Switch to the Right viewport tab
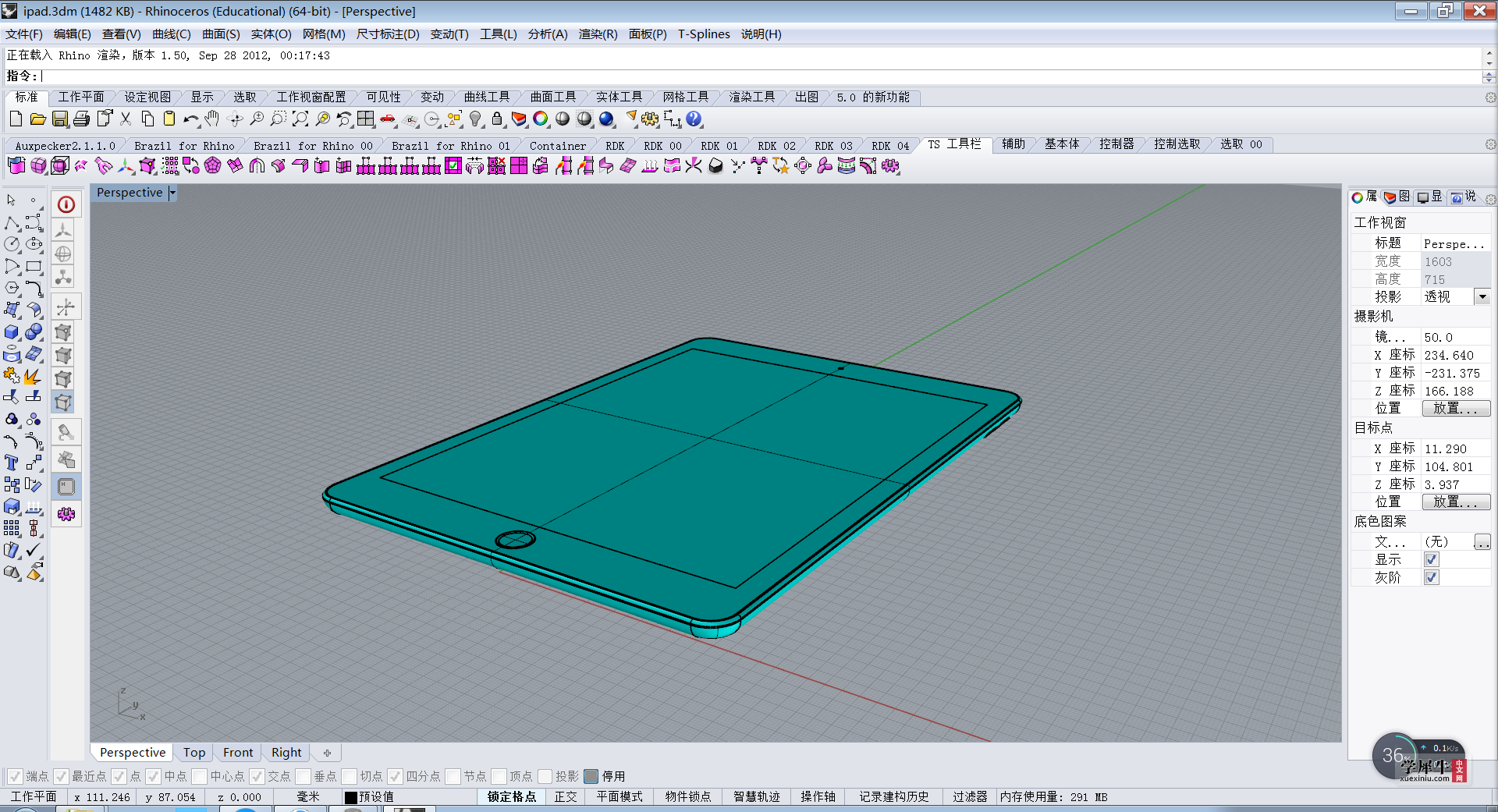 tap(286, 753)
